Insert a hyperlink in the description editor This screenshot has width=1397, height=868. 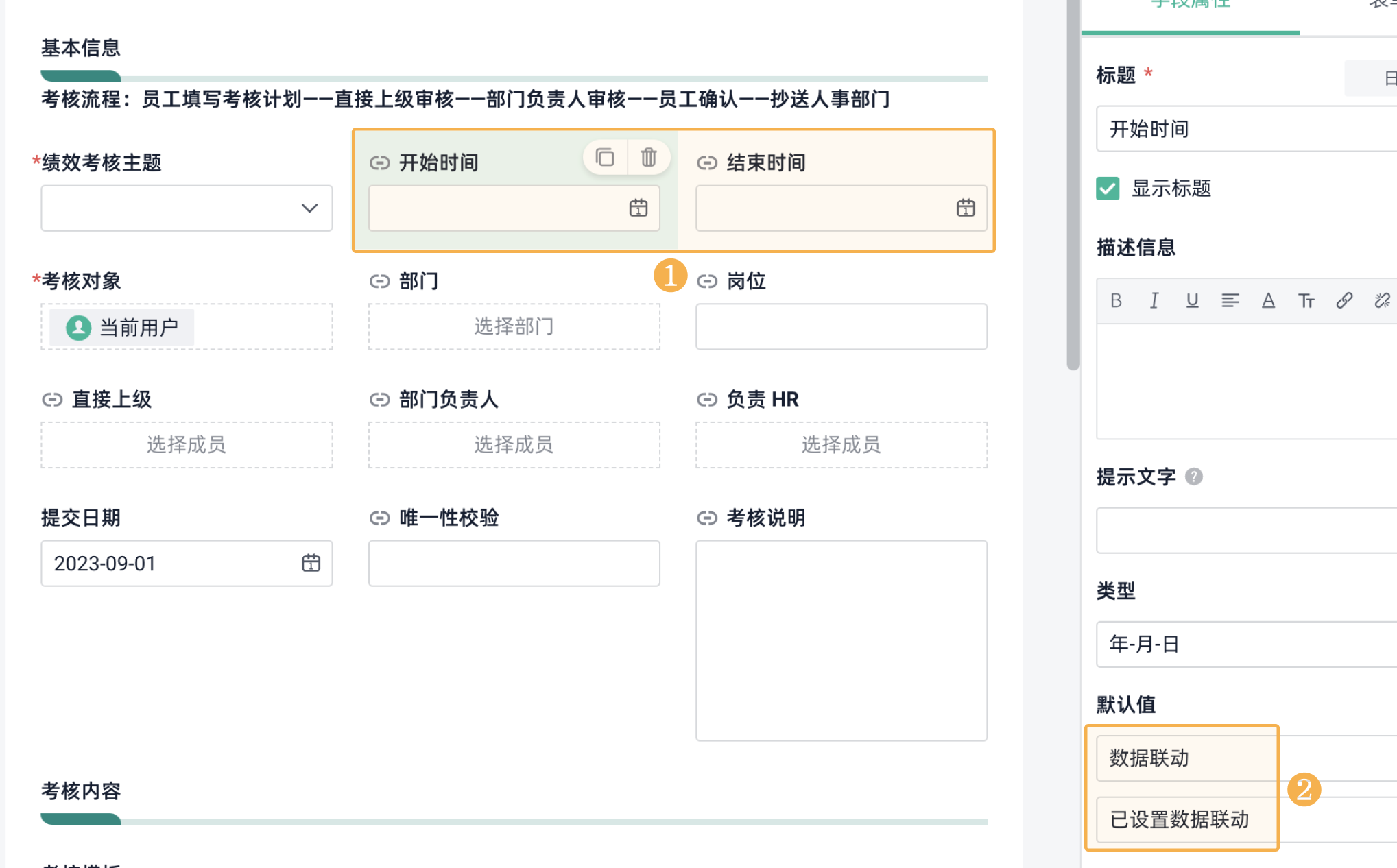point(1344,300)
